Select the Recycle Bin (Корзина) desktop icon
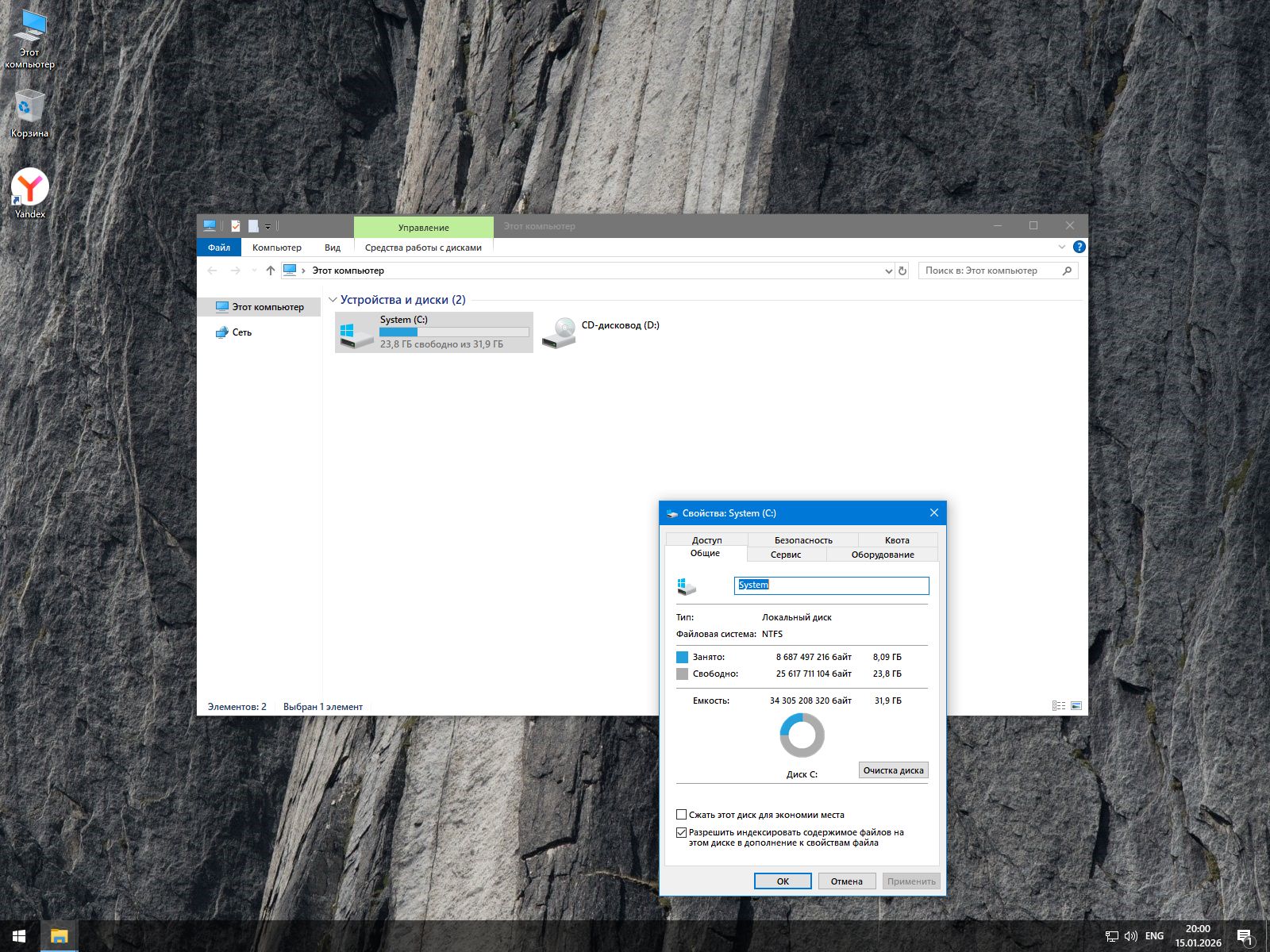Screen dimensions: 1270x952 tap(29, 107)
